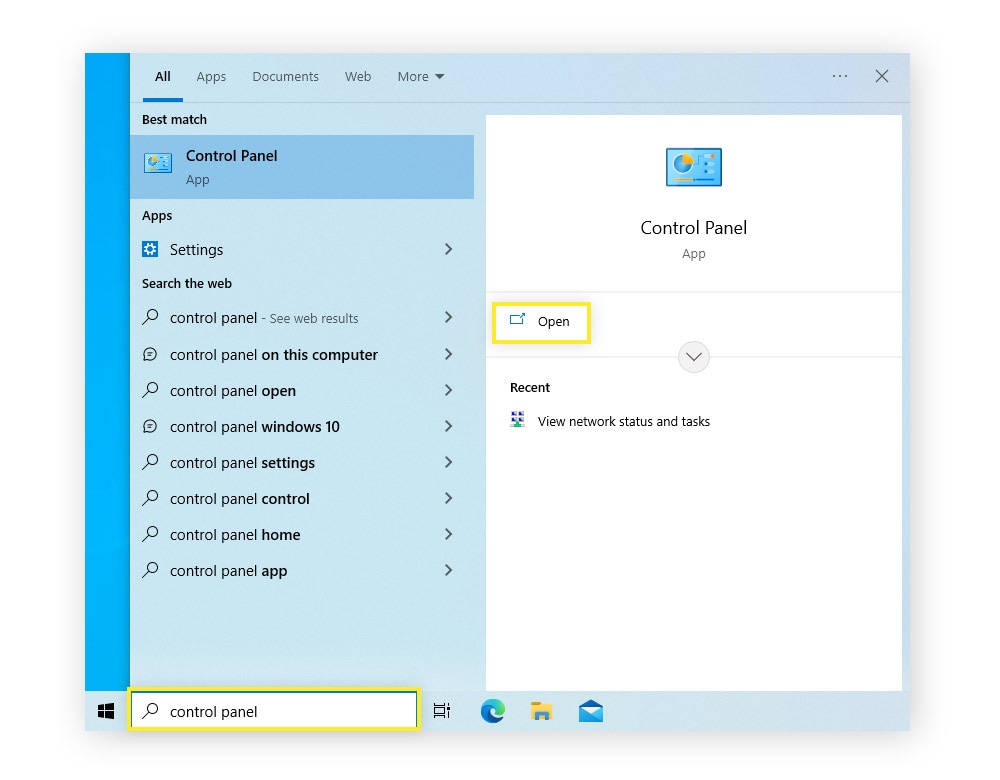The height and width of the screenshot is (780, 1000).
Task: Click the open-window icon beside Open
Action: point(517,320)
